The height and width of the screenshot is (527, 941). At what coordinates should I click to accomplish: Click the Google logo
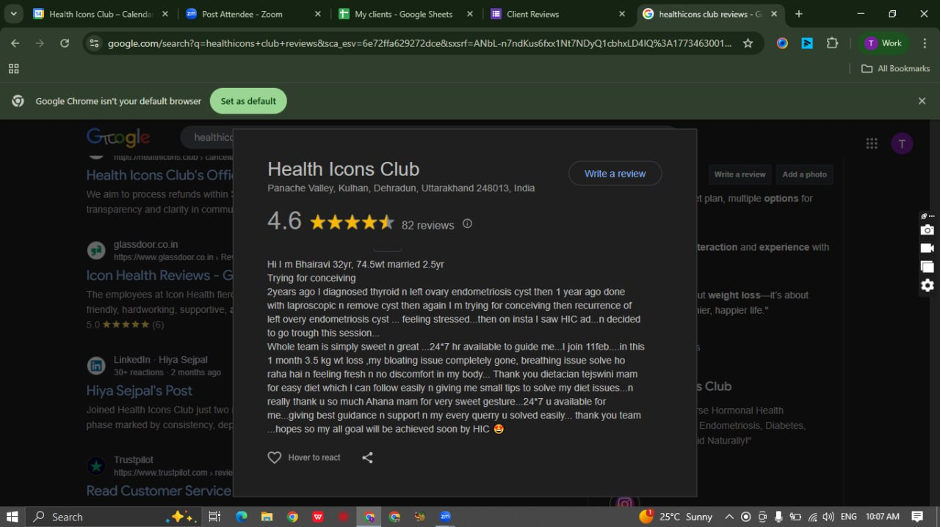point(118,137)
